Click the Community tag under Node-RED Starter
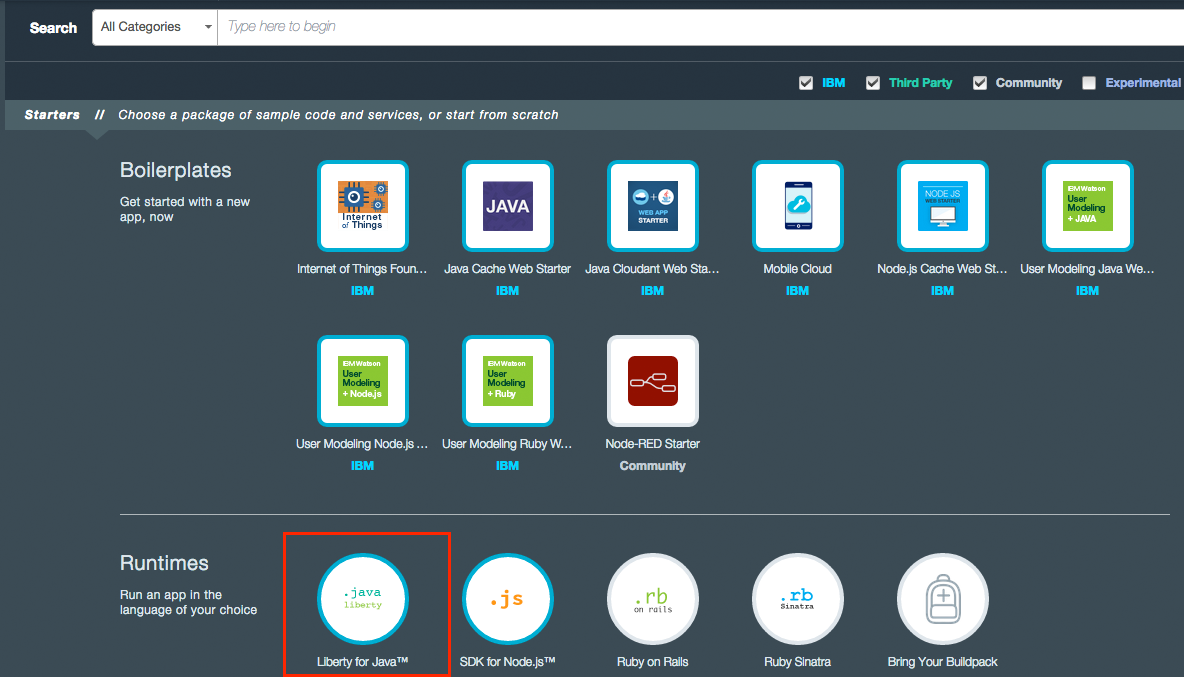Image resolution: width=1184 pixels, height=677 pixels. point(652,466)
